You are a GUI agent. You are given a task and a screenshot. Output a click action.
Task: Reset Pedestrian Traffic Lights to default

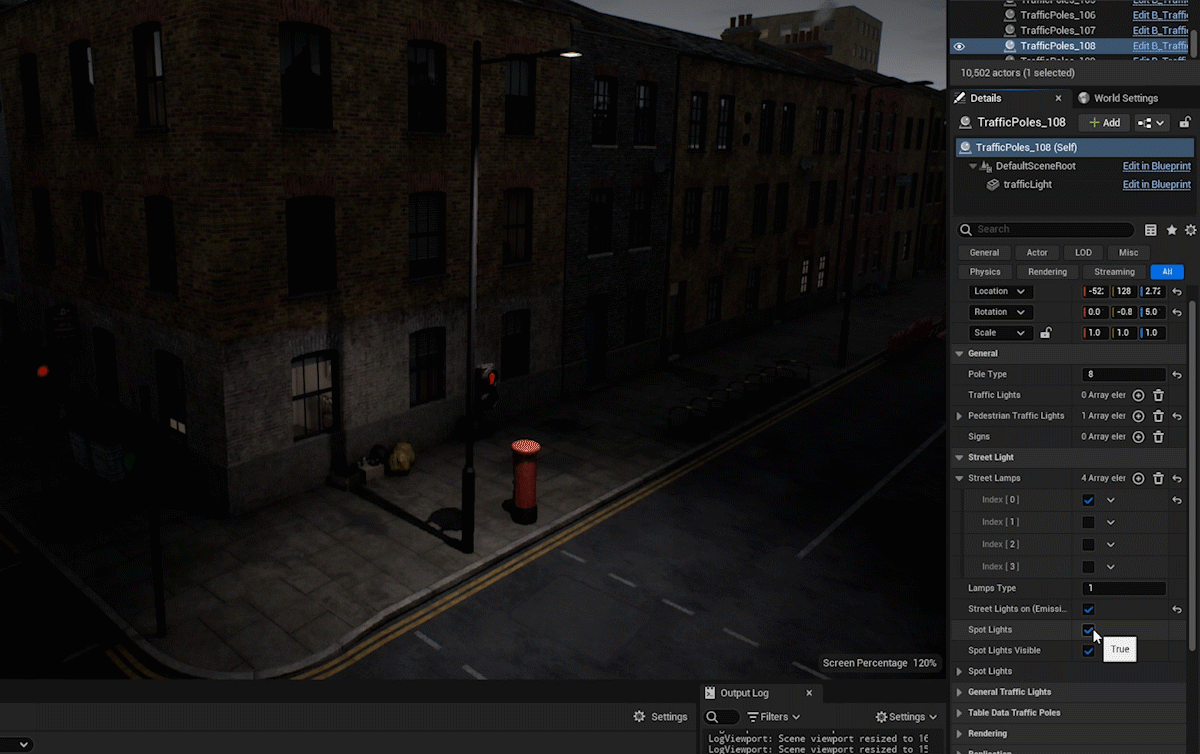pos(1177,416)
